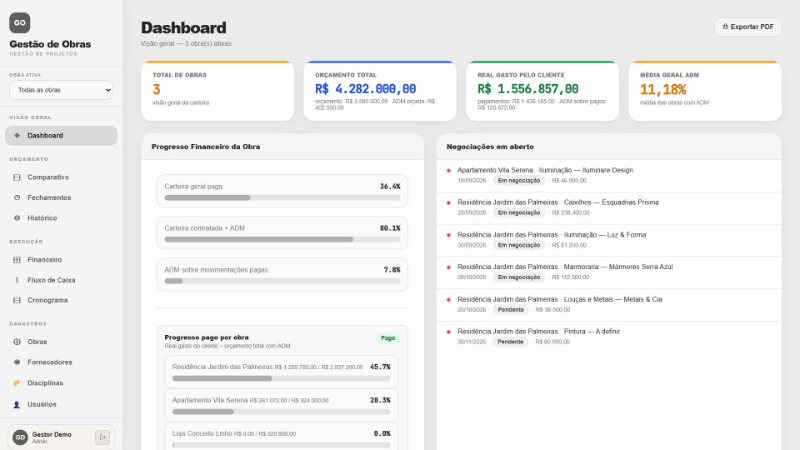Open the Disciplinas page
The width and height of the screenshot is (800, 450).
pos(61,383)
